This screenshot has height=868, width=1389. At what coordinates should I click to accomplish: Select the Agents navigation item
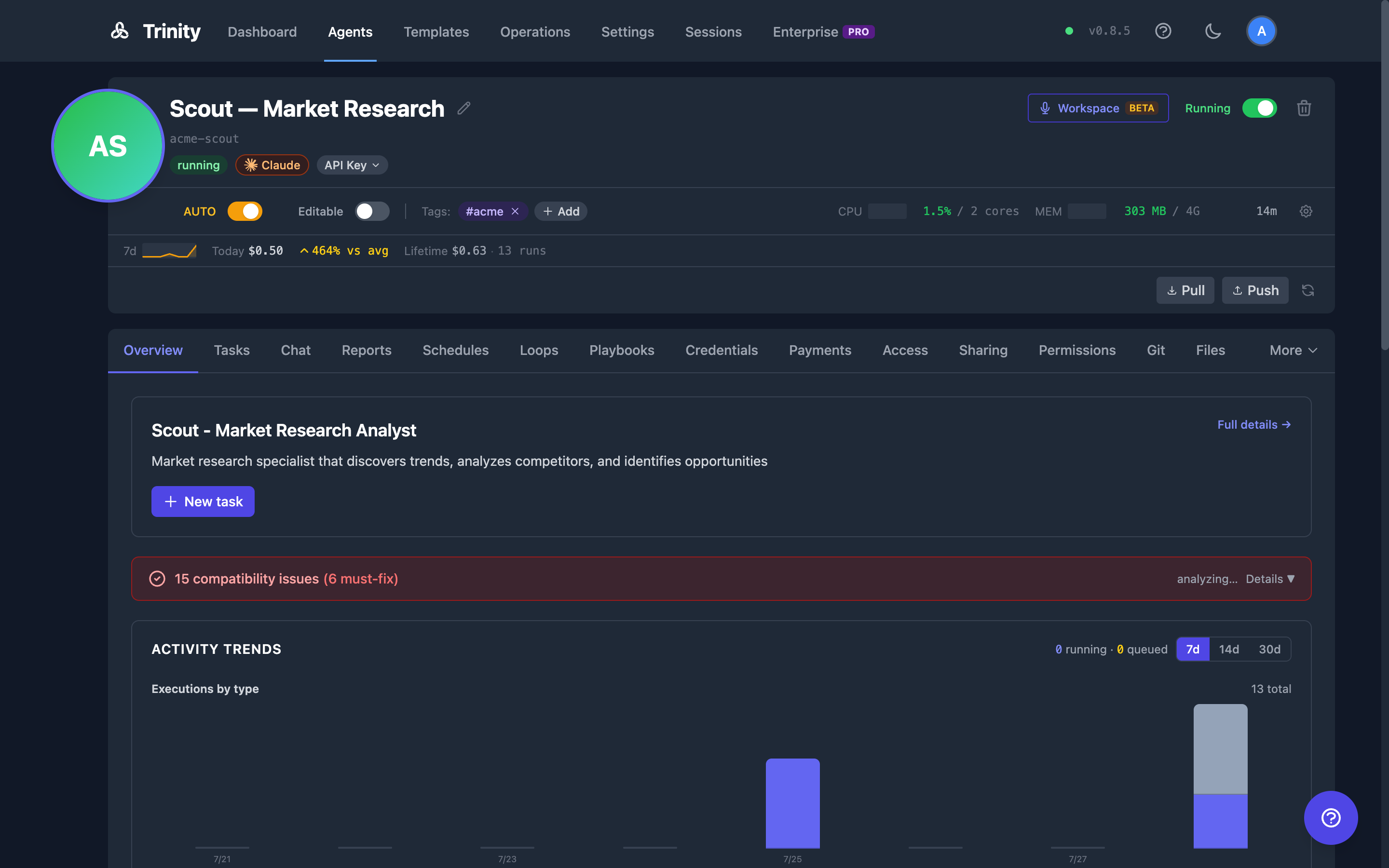(350, 31)
